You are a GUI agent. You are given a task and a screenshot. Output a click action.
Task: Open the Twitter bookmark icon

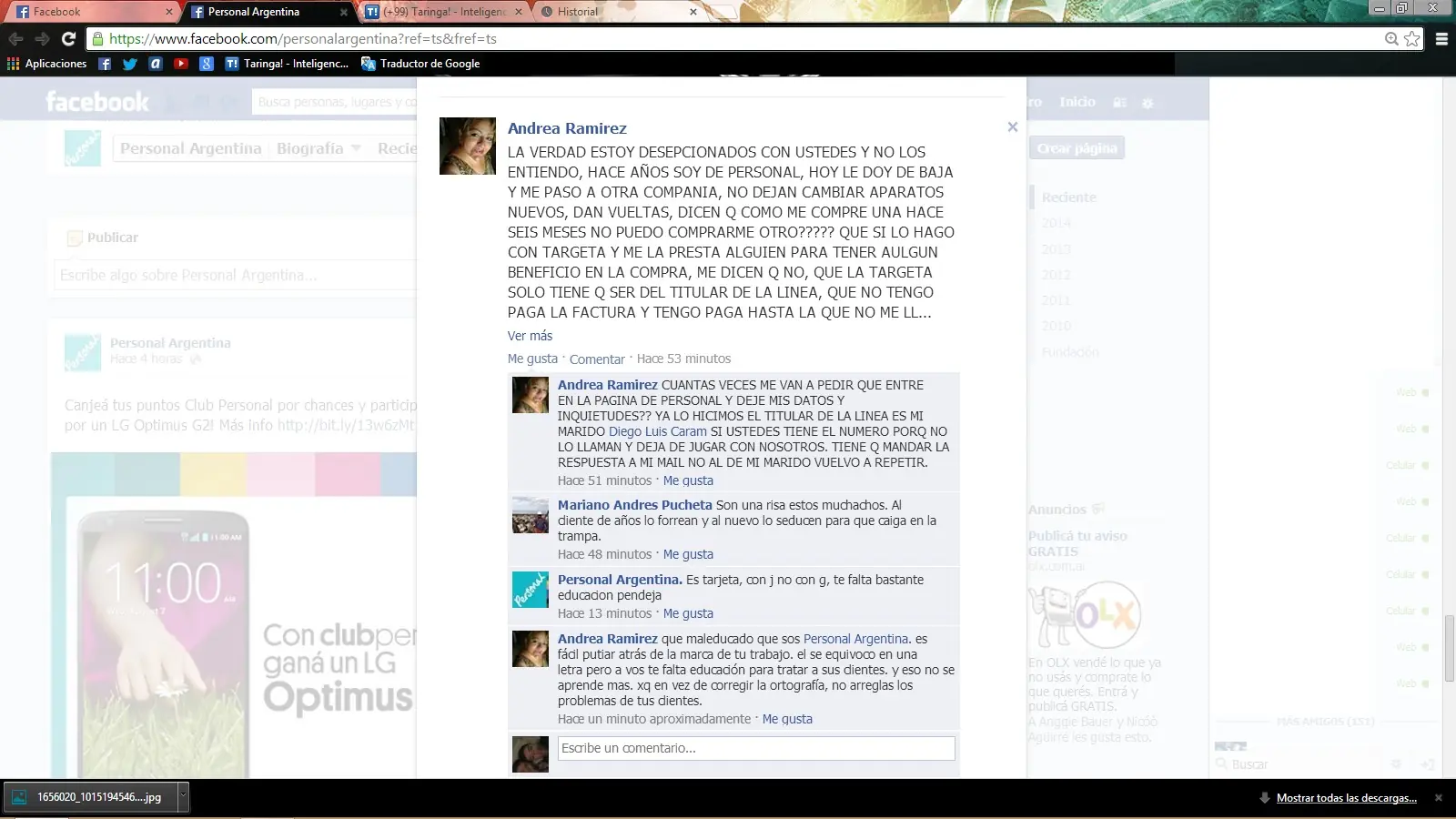tap(130, 64)
